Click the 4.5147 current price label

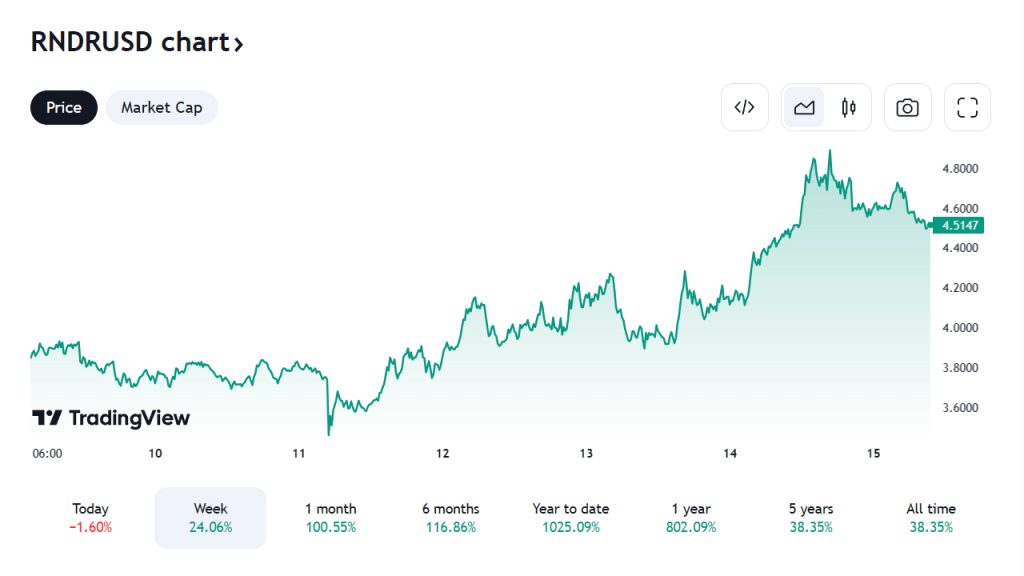coord(954,225)
